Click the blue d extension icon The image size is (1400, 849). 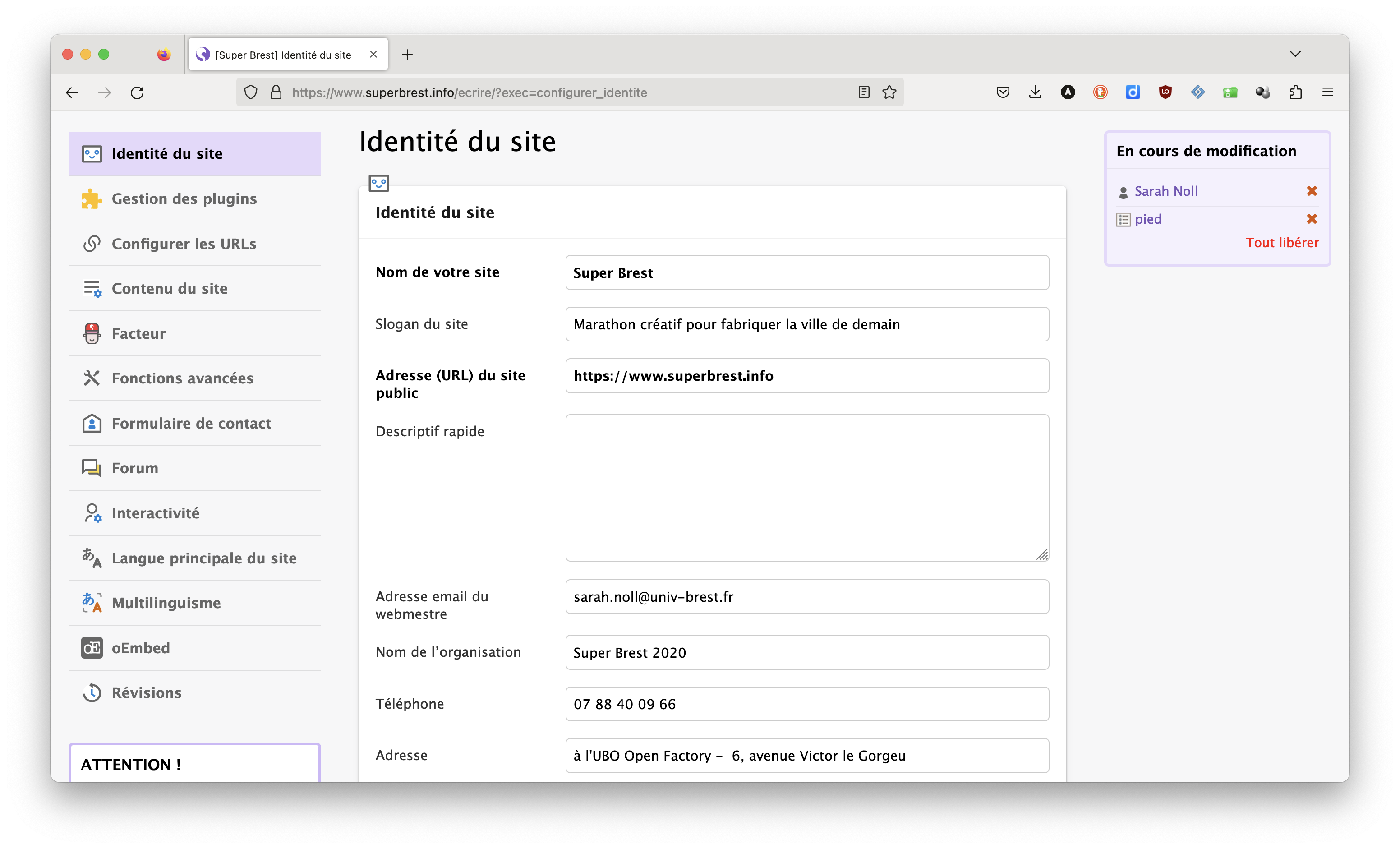pos(1133,92)
